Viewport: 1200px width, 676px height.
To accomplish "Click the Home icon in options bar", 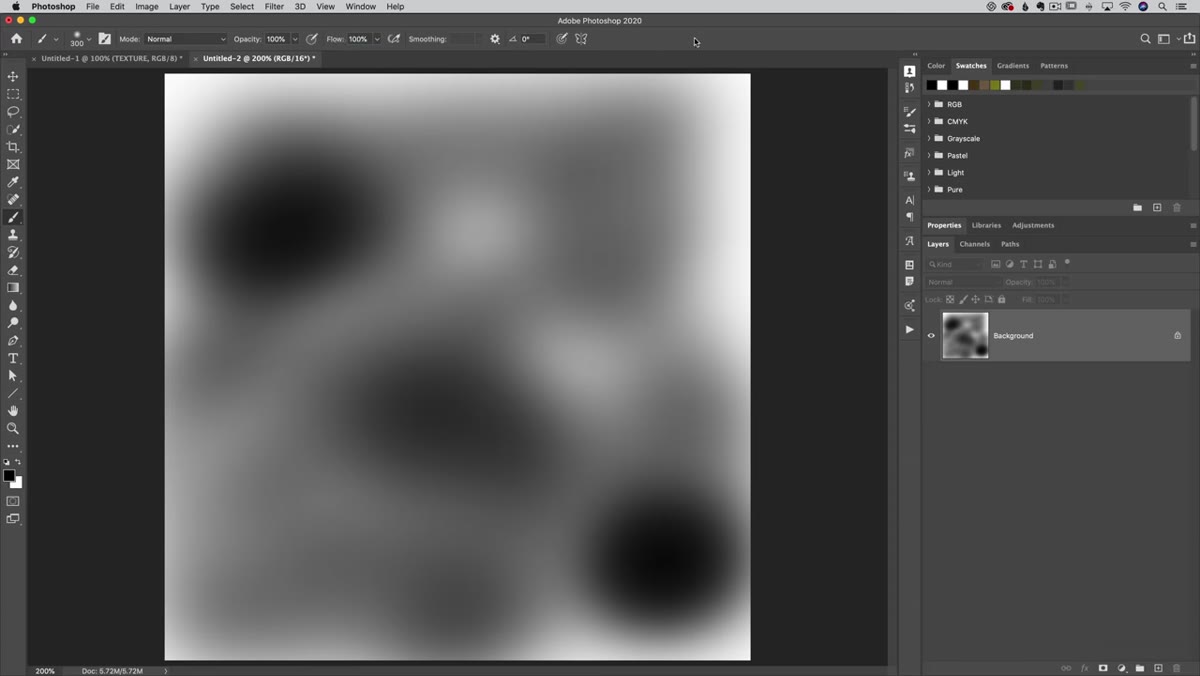I will [x=16, y=39].
